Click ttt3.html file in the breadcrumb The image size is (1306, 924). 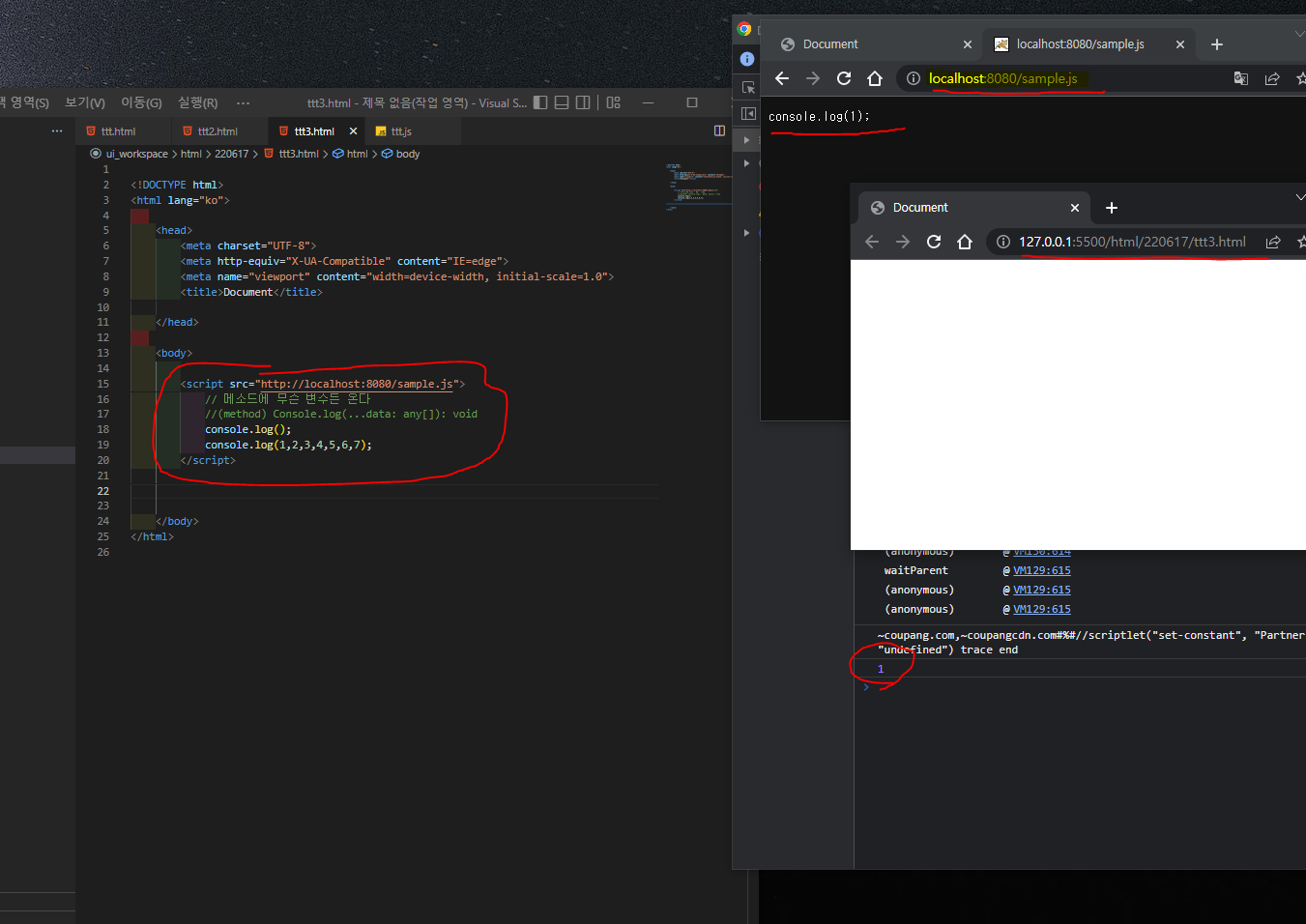point(298,154)
